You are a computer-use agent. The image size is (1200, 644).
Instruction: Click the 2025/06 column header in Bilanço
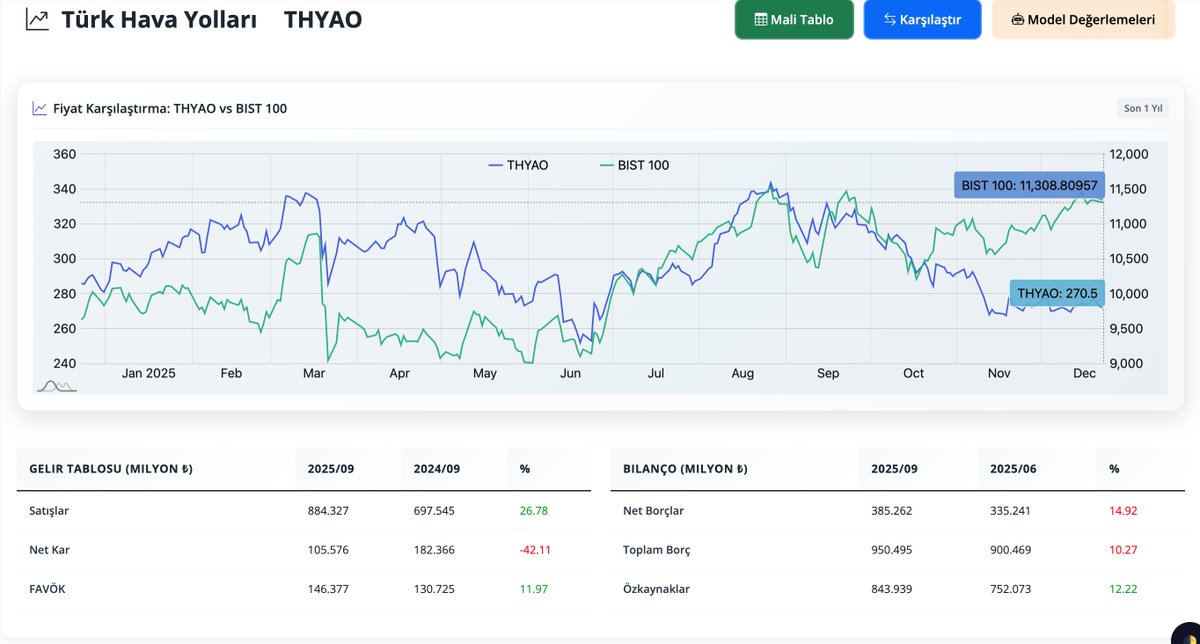click(x=1011, y=469)
